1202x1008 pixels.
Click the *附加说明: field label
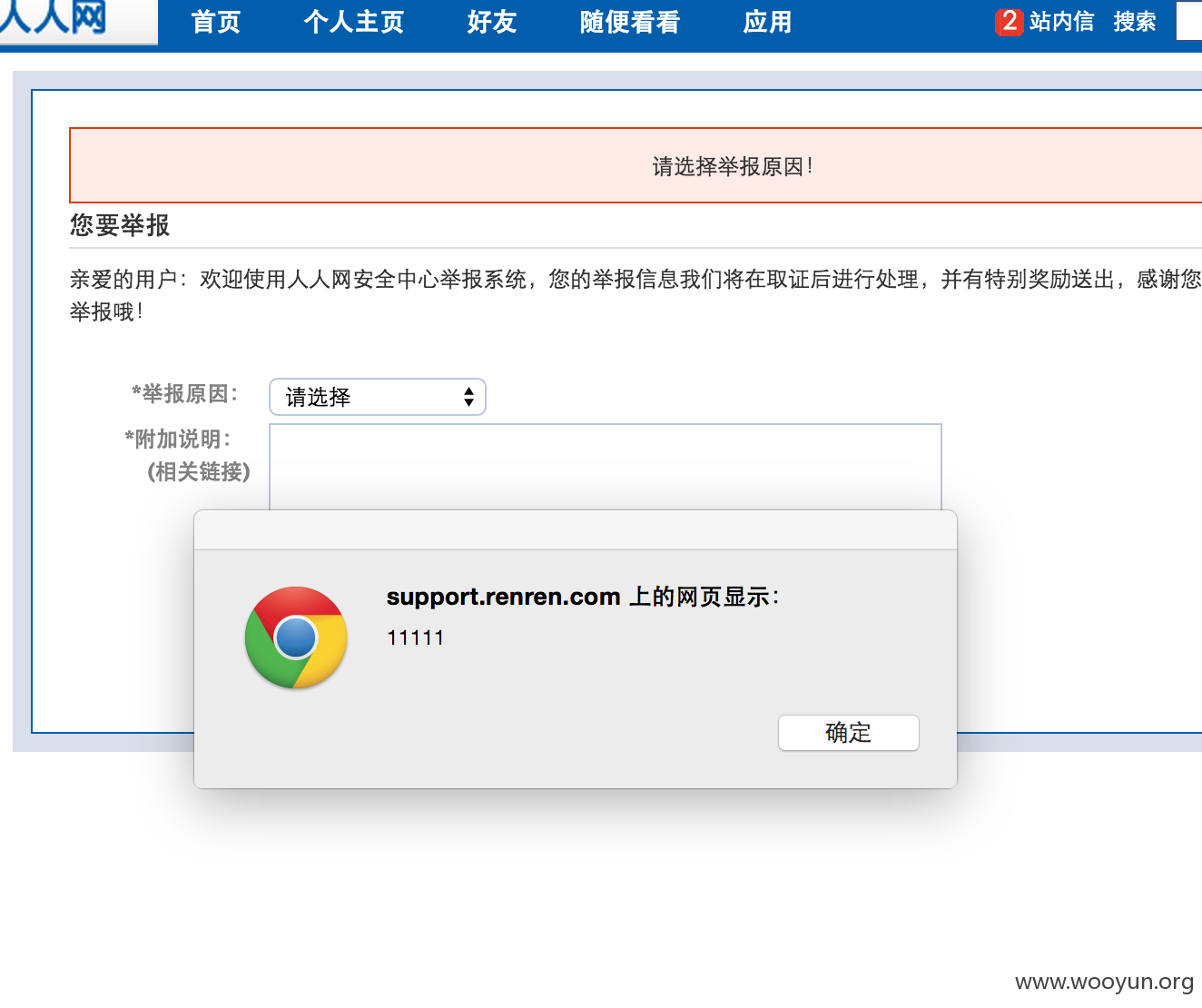pyautogui.click(x=178, y=440)
